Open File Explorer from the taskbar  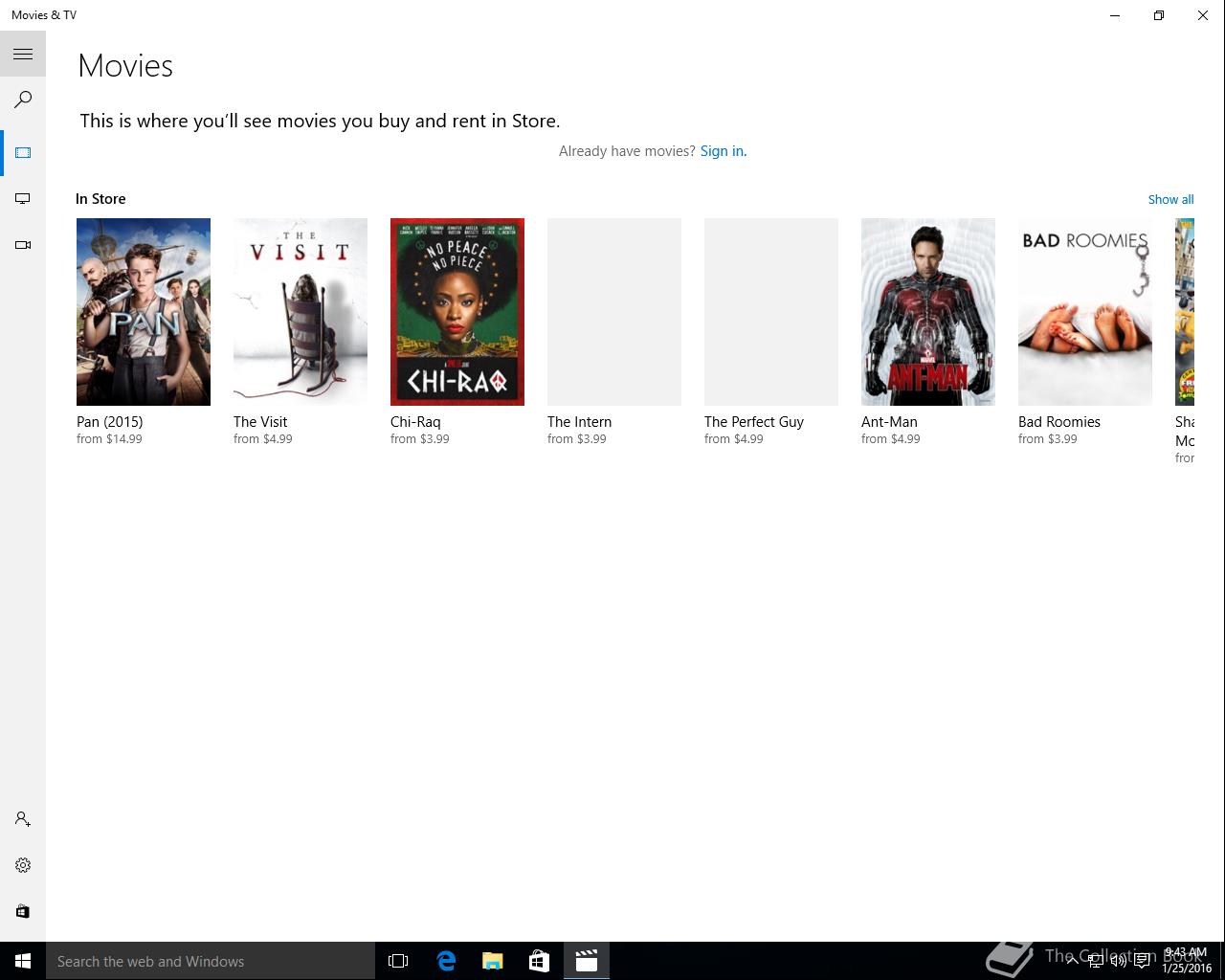493,961
